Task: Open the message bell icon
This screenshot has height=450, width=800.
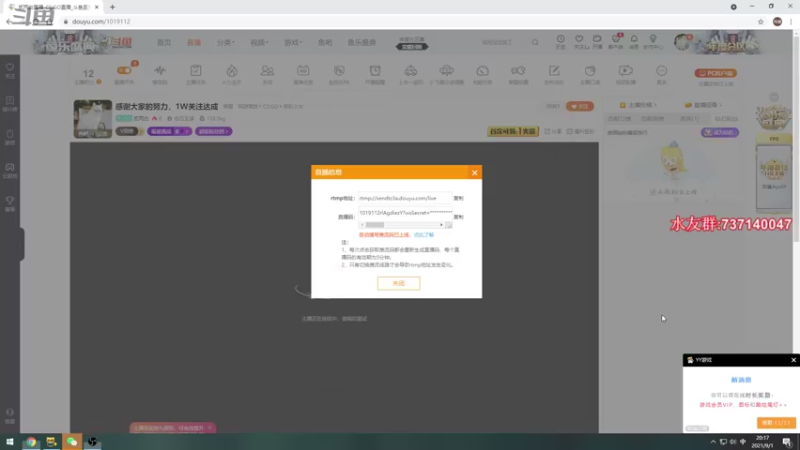Action: pyautogui.click(x=634, y=42)
